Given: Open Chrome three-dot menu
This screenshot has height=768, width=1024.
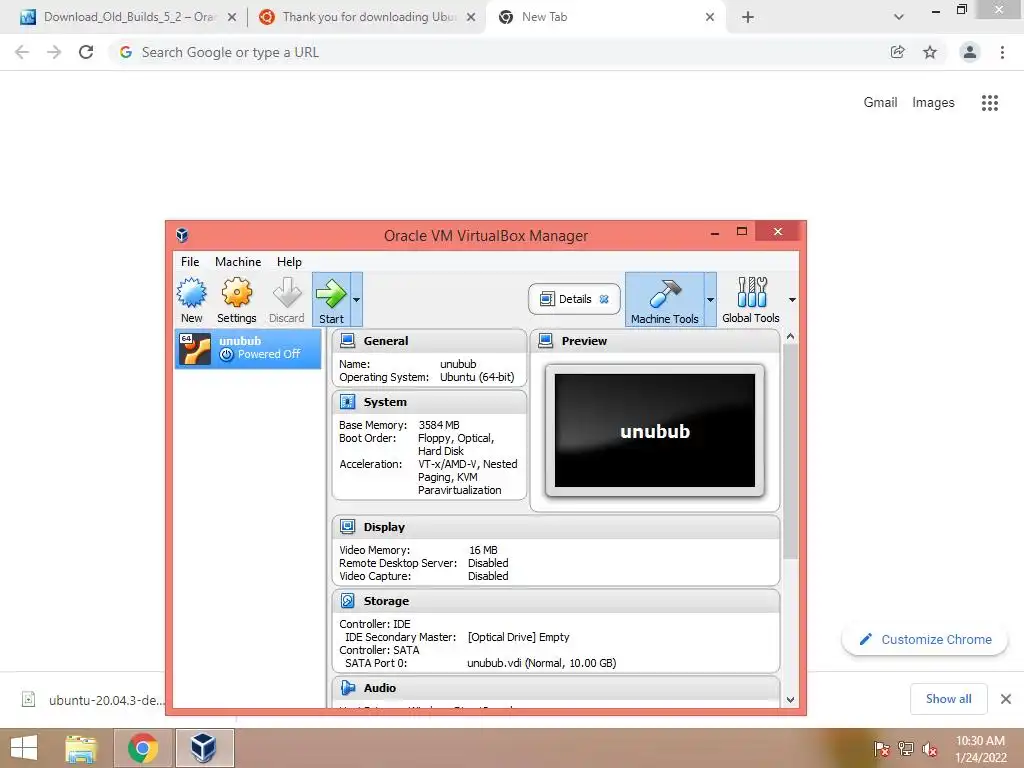Looking at the screenshot, I should pos(1002,52).
